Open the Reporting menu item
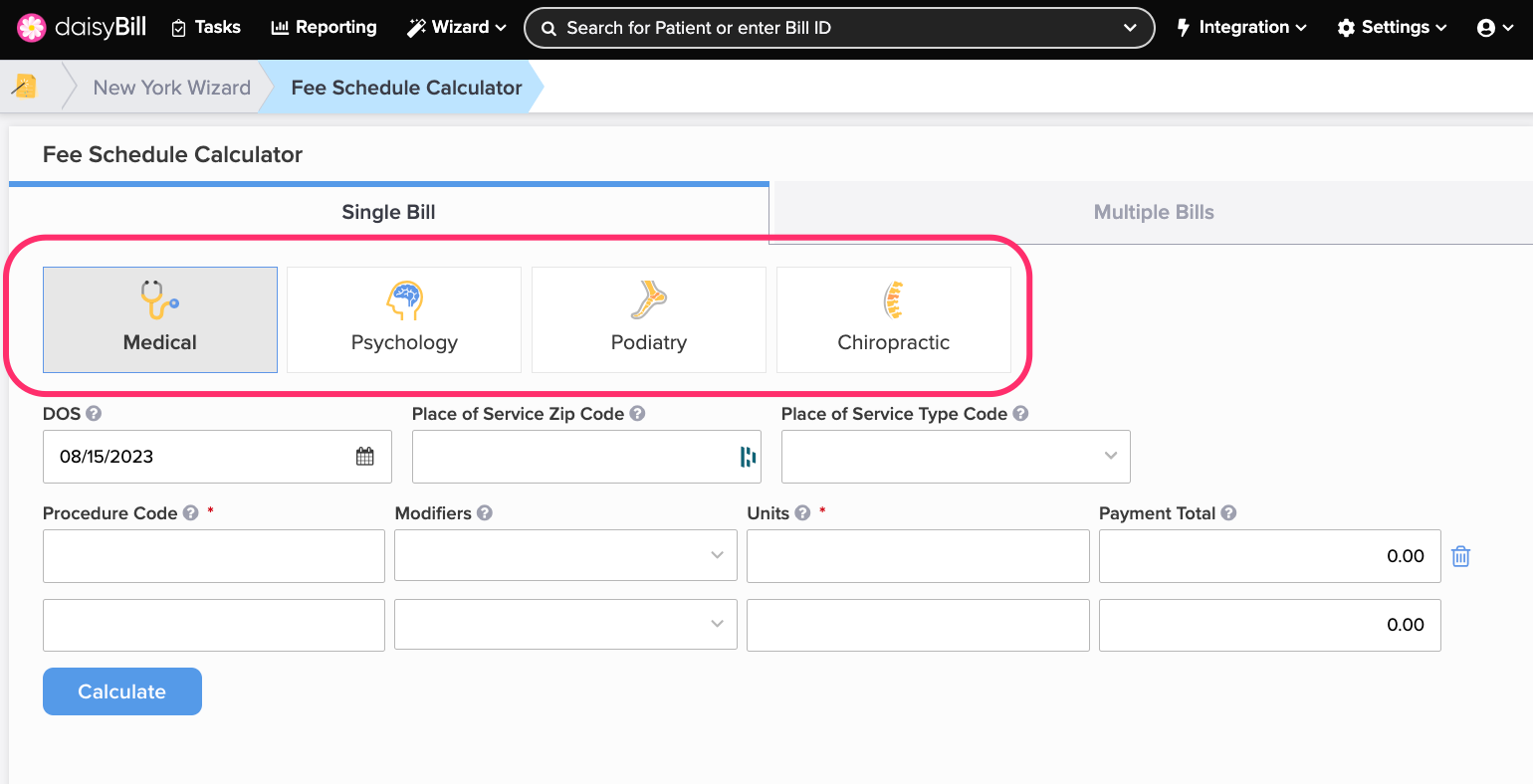1533x784 pixels. tap(325, 28)
